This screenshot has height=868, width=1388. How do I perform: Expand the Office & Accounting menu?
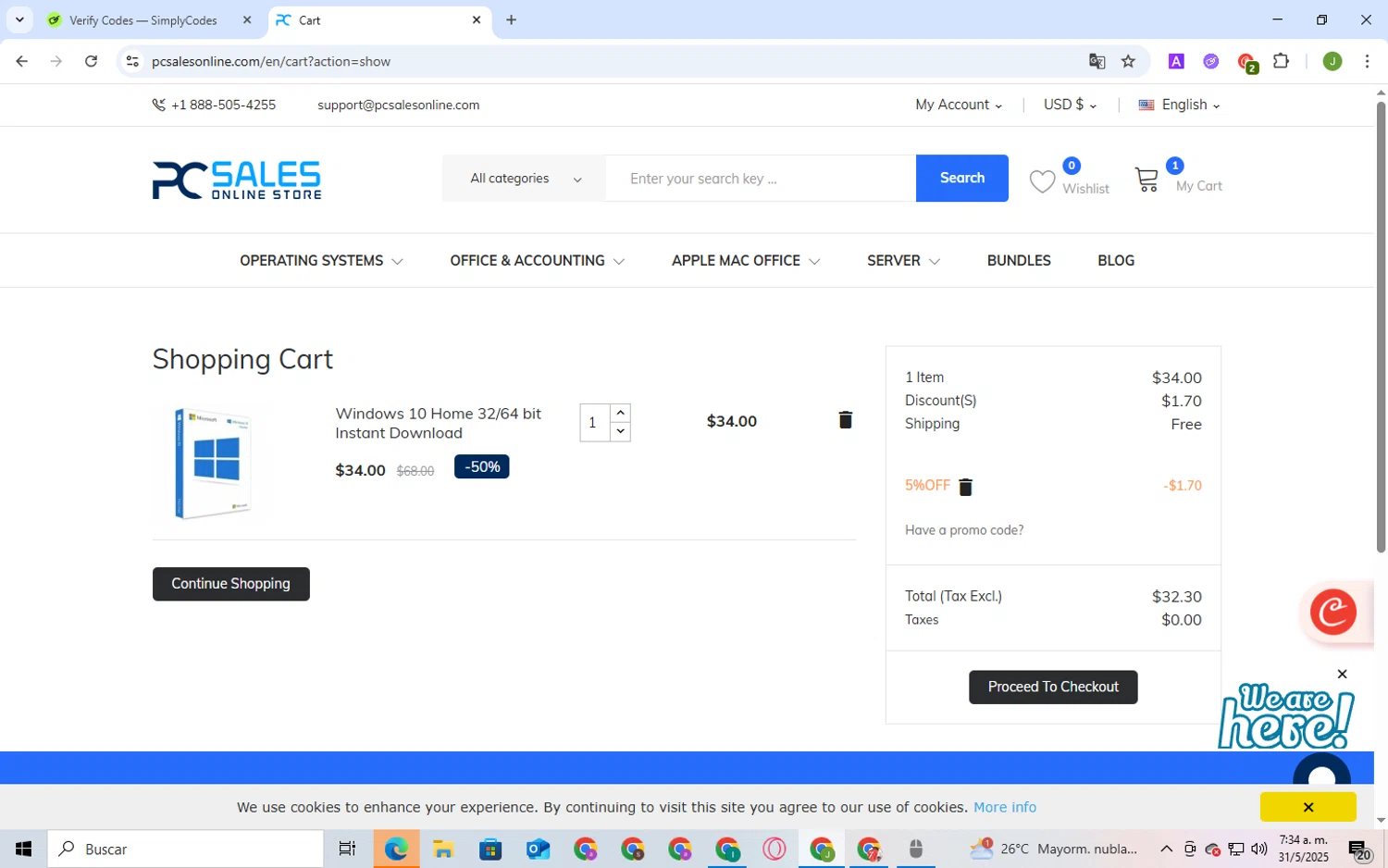tap(538, 261)
